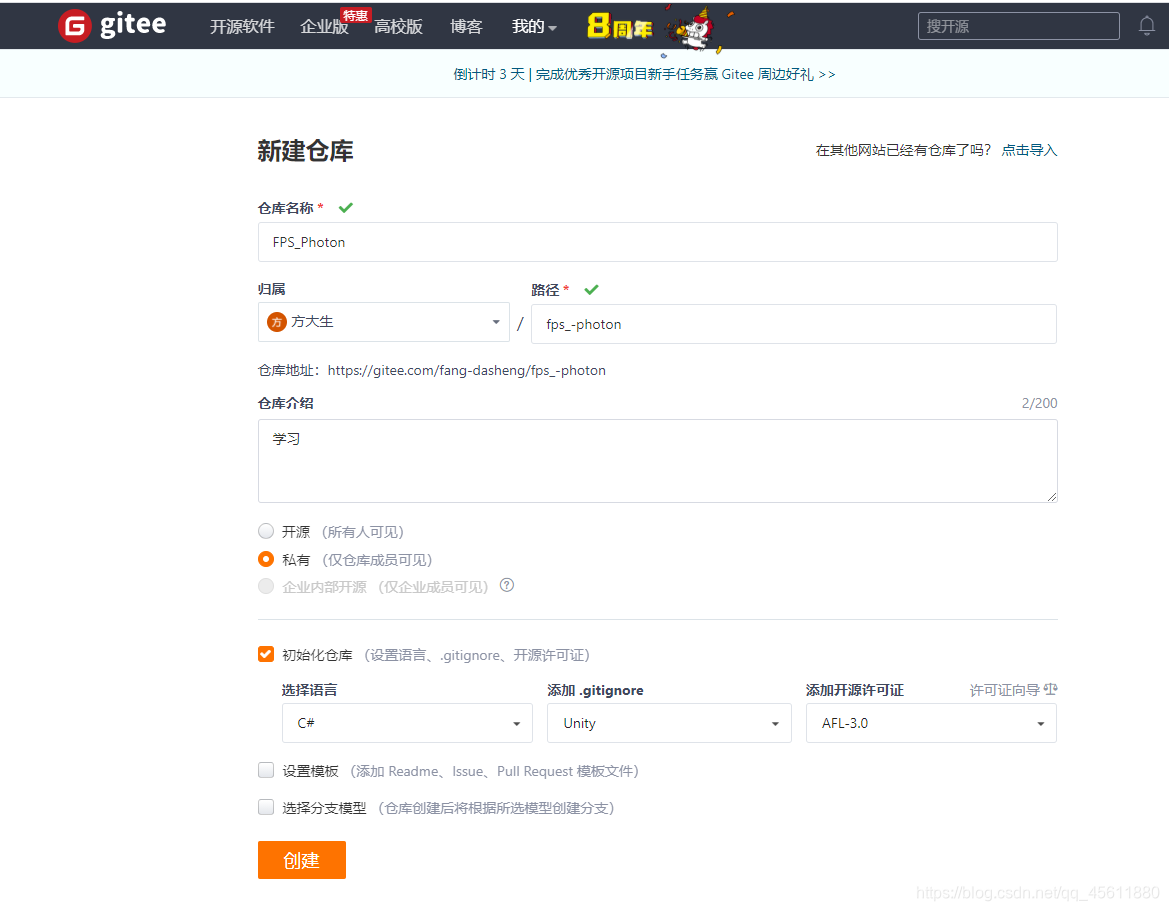This screenshot has height=911, width=1169.
Task: Click the orange 创建 button
Action: tap(302, 860)
